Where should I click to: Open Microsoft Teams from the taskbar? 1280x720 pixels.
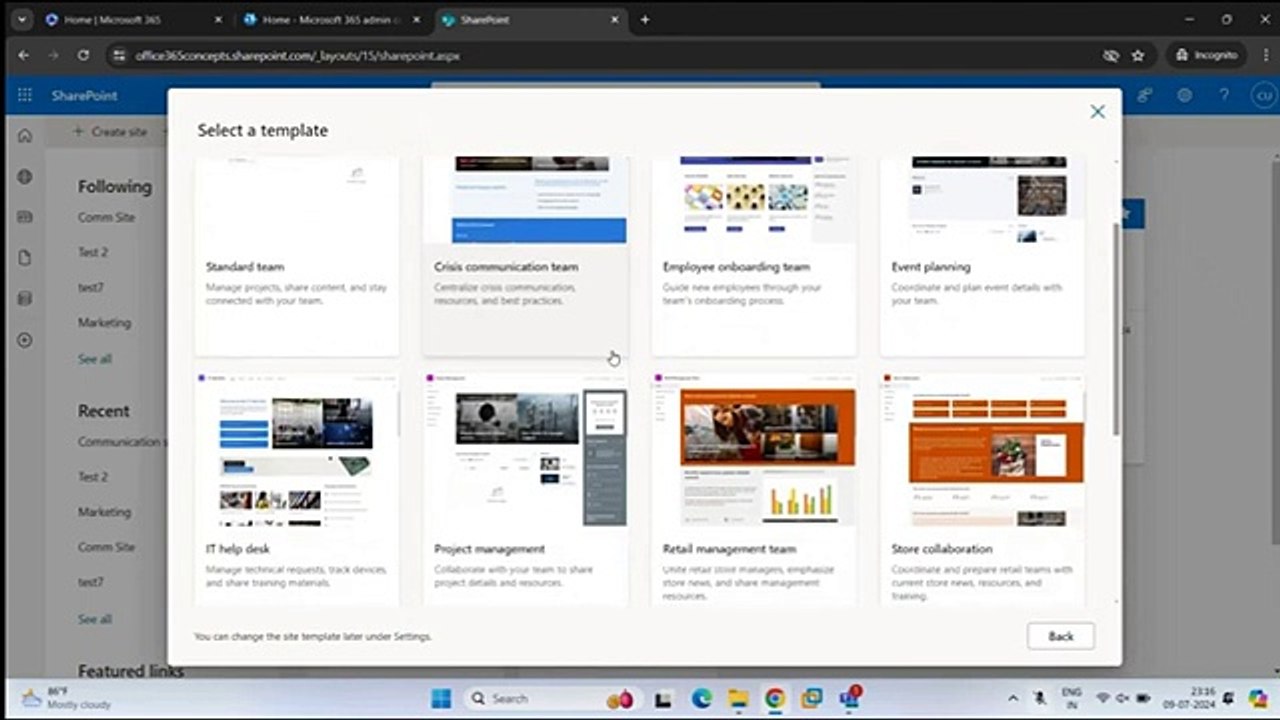coord(850,698)
